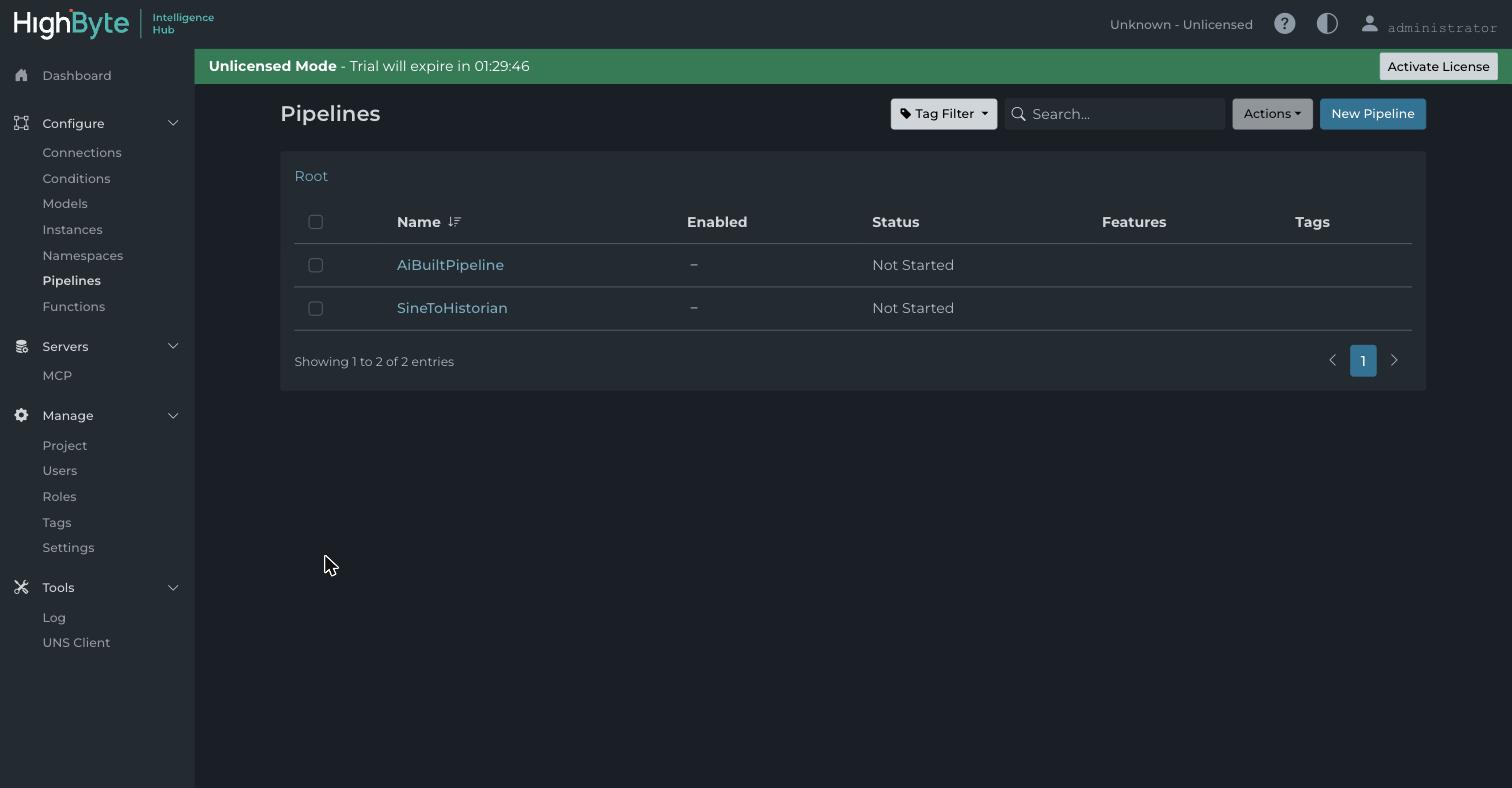The image size is (1512, 788).
Task: Open Settings under Manage
Action: click(68, 547)
